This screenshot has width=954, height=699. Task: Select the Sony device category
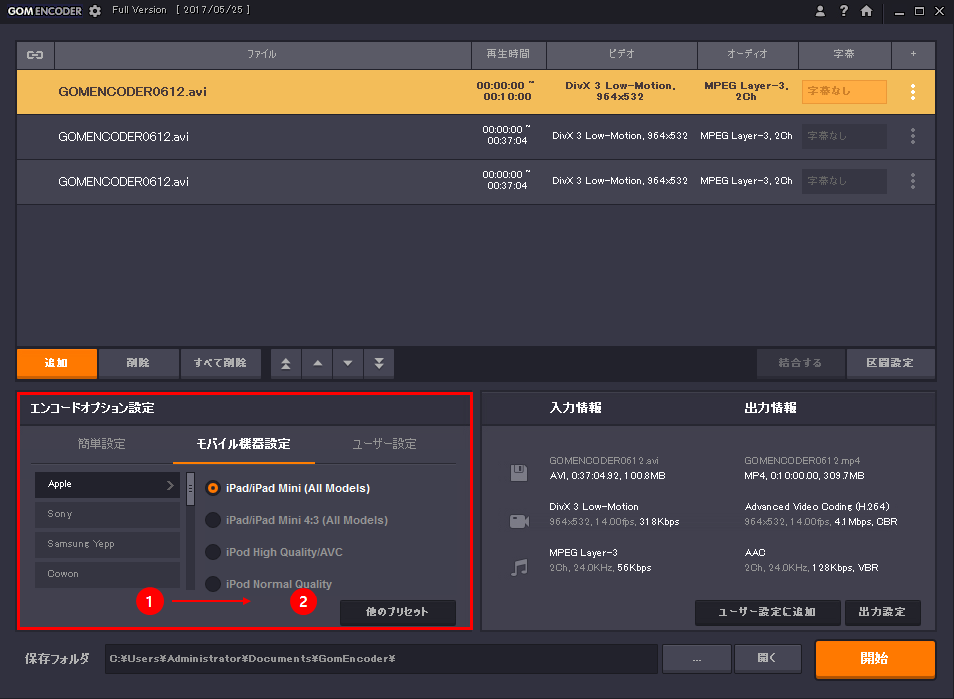tap(107, 514)
